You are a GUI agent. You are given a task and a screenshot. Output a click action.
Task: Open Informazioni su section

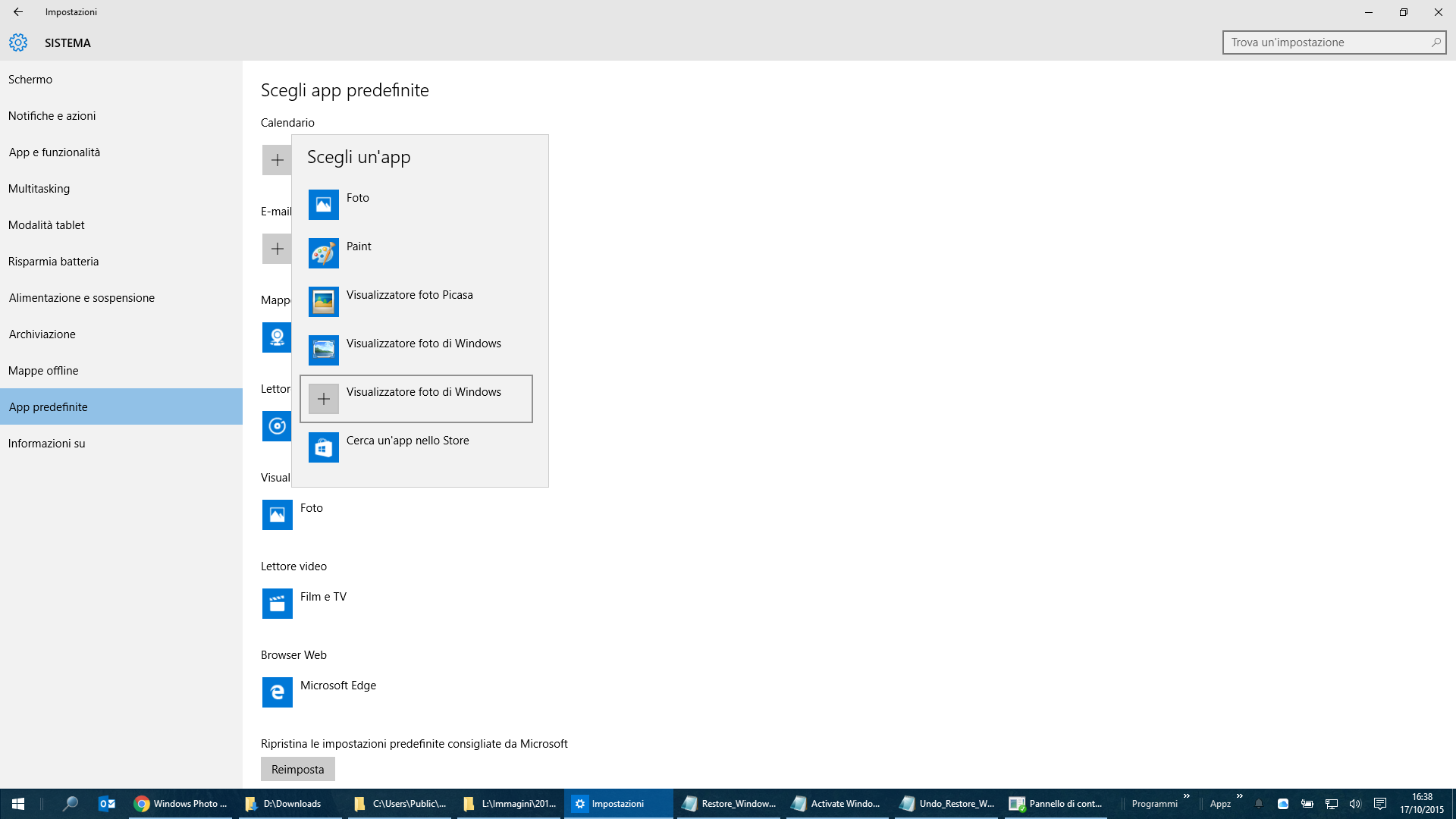point(121,444)
